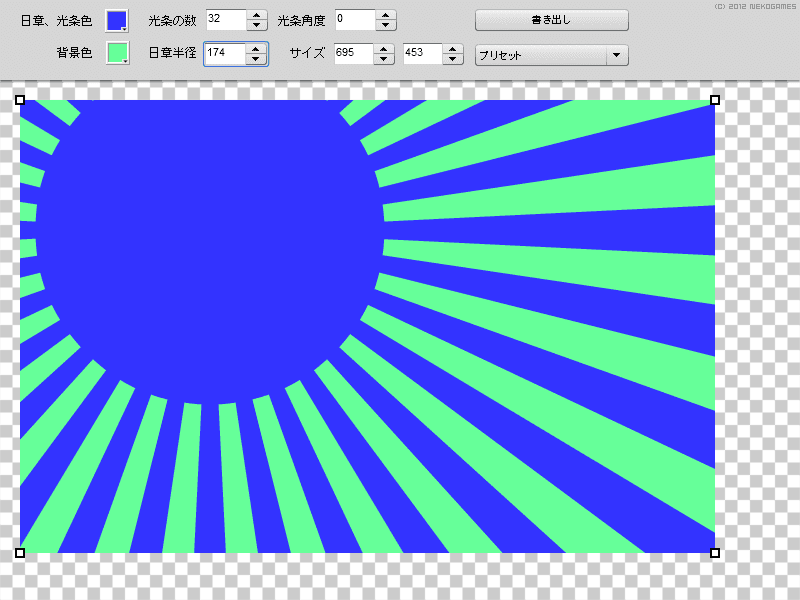Click into the 光条角度 field showing 0

tap(355, 20)
